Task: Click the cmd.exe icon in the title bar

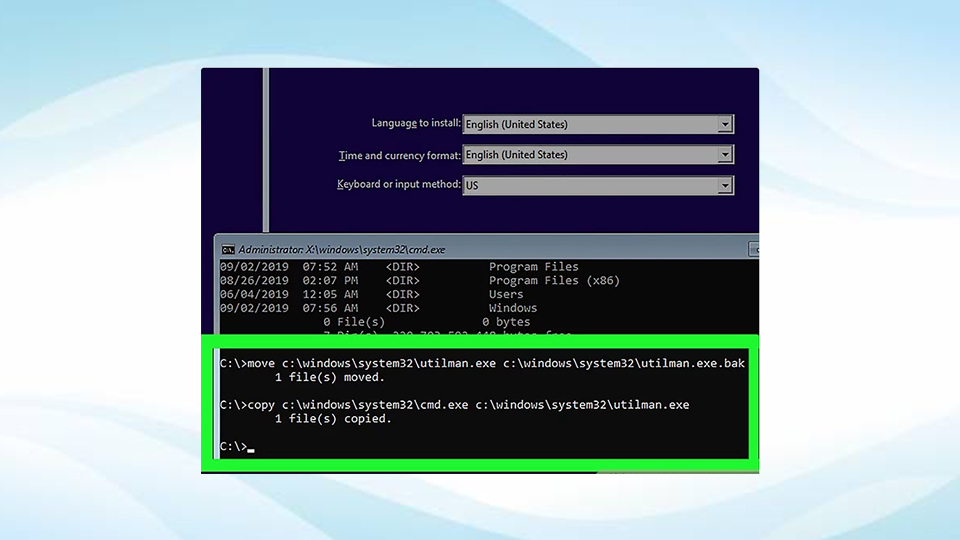Action: (228, 249)
